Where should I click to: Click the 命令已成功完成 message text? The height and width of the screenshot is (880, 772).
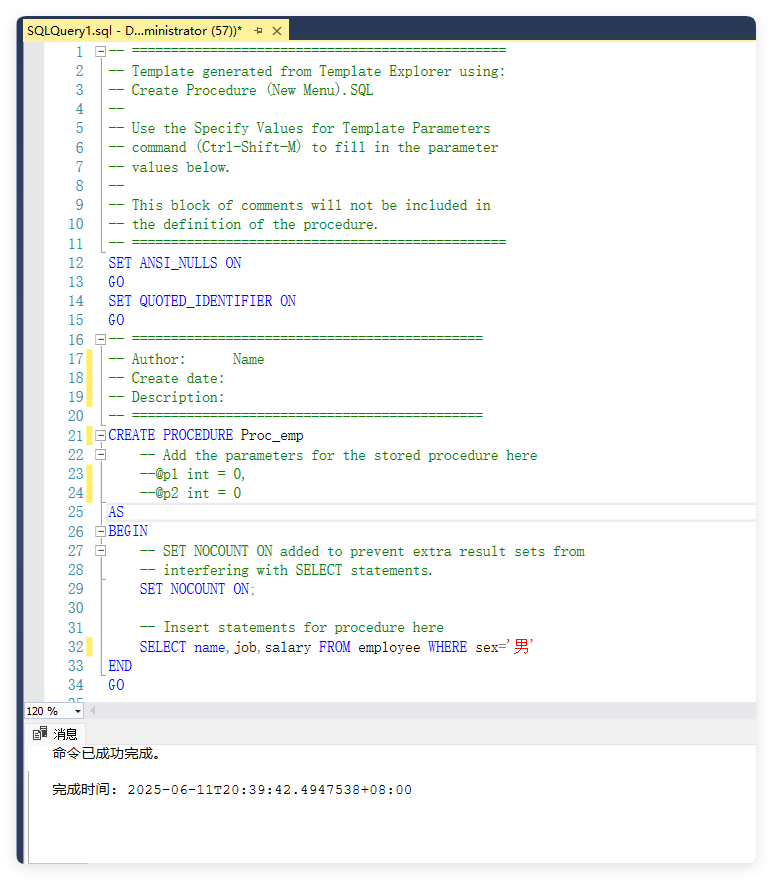click(x=106, y=753)
